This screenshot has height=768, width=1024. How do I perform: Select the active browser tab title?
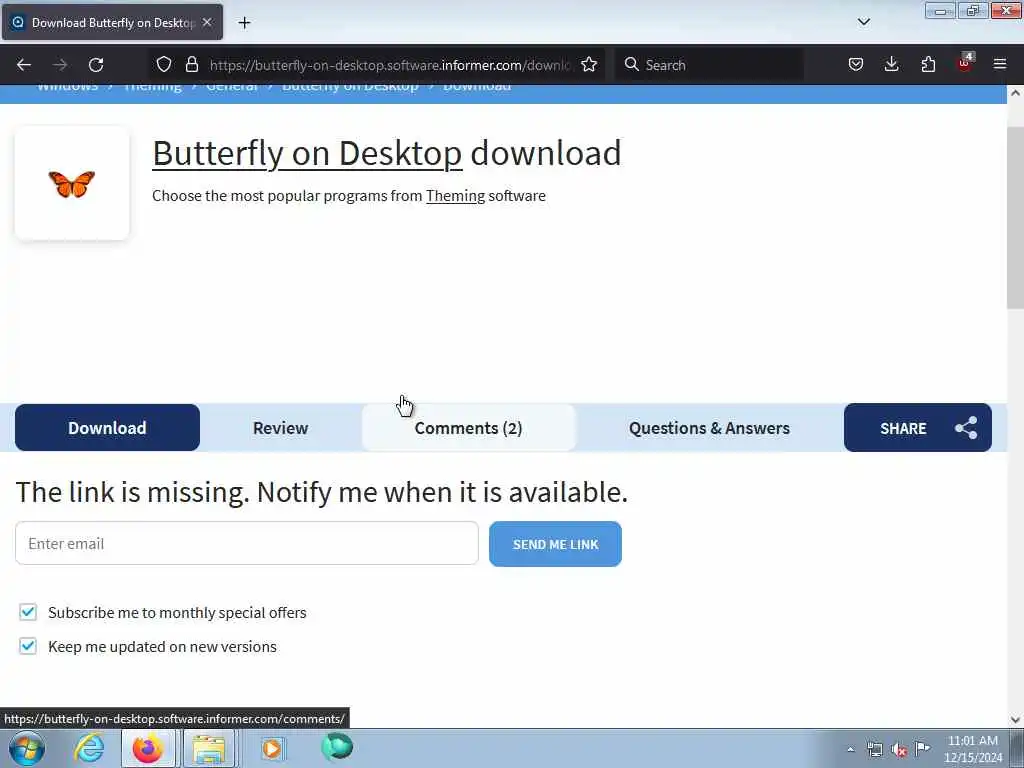pyautogui.click(x=113, y=23)
